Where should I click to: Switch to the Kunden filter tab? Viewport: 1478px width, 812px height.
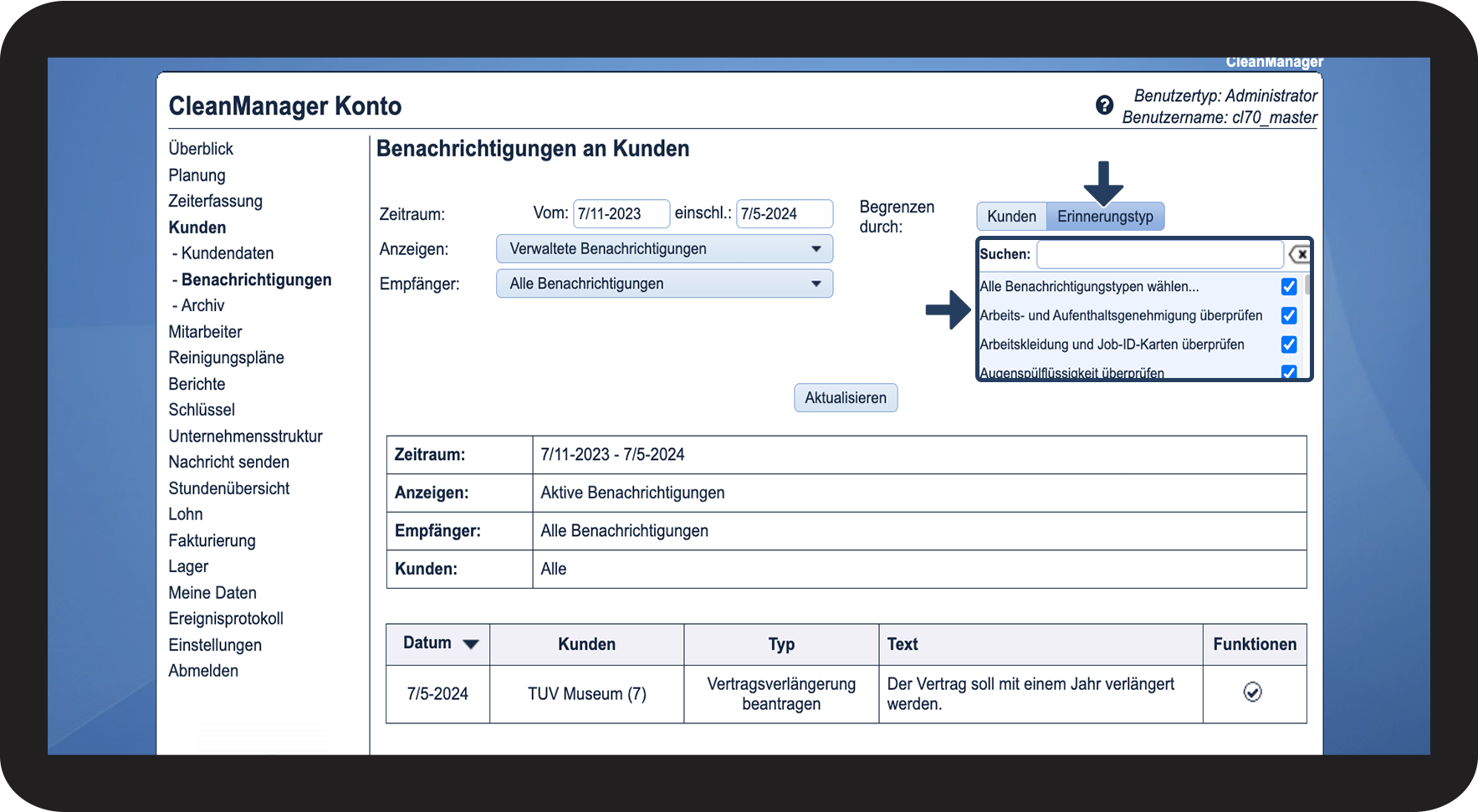coord(1011,217)
